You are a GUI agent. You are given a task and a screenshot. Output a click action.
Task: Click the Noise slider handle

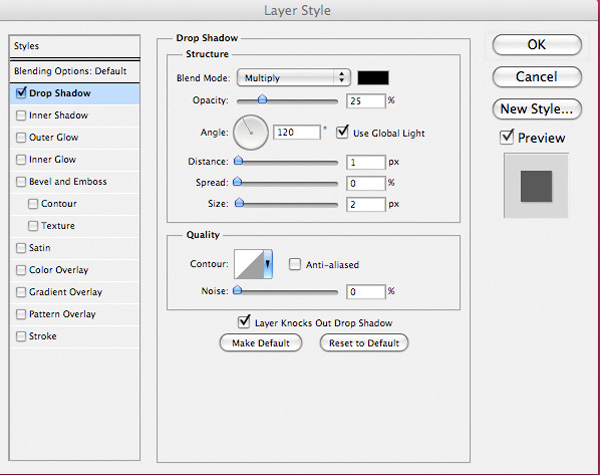pos(238,290)
